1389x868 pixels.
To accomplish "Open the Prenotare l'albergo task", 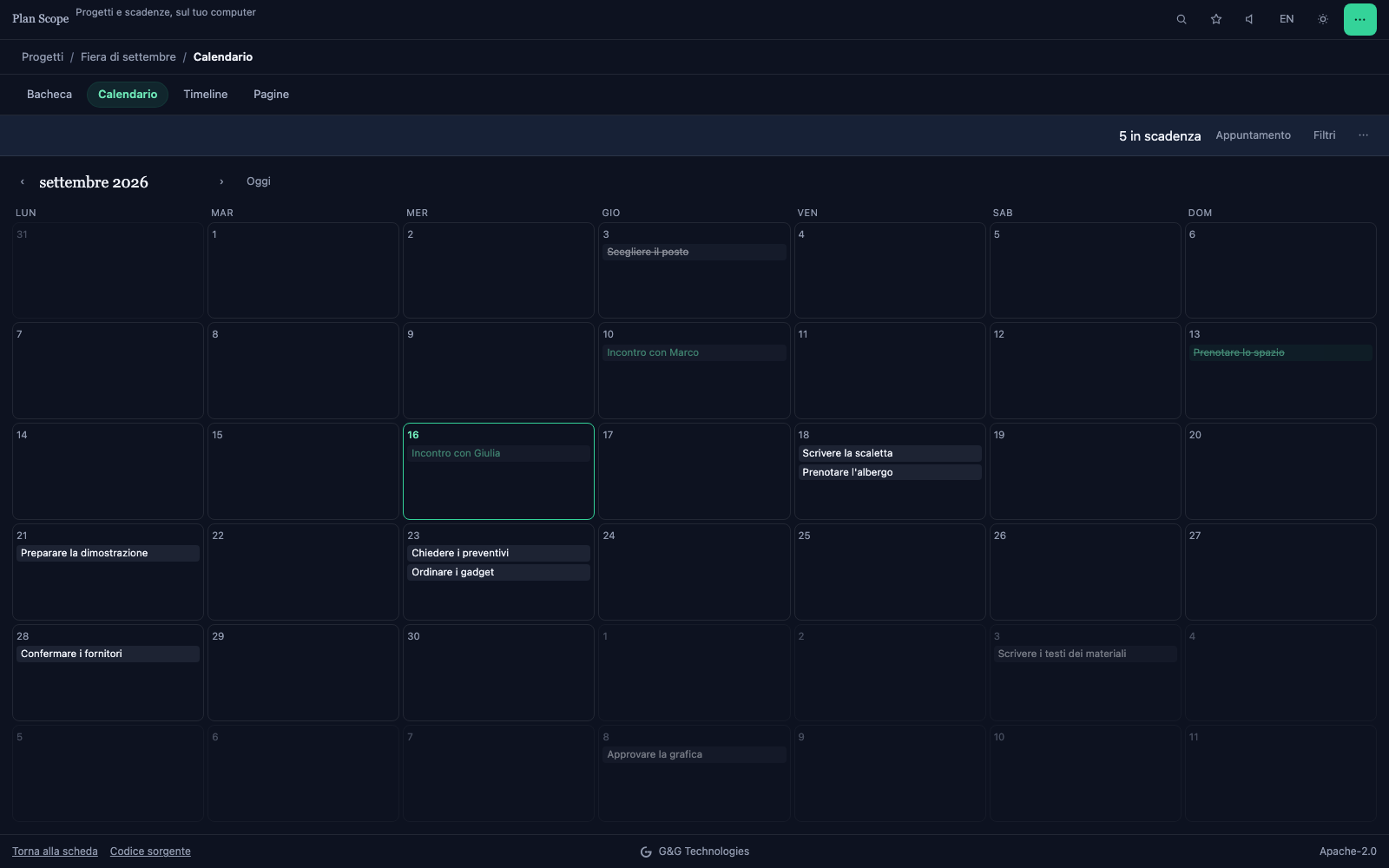I will pyautogui.click(x=890, y=472).
